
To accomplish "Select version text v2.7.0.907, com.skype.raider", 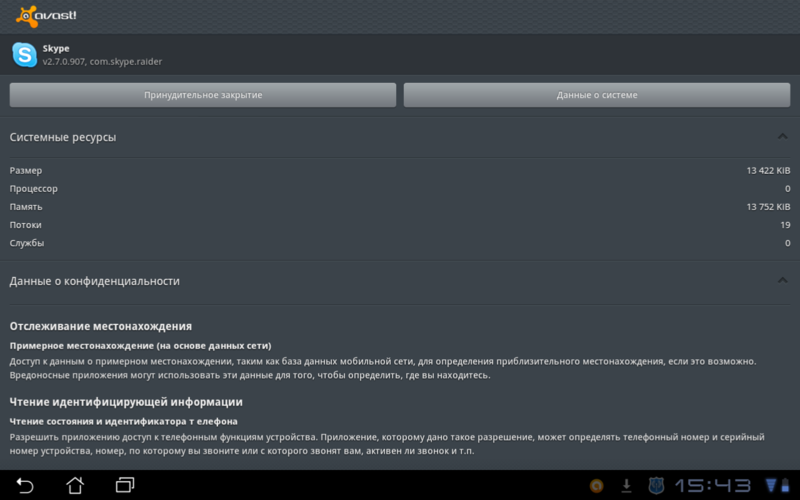I will [x=103, y=62].
